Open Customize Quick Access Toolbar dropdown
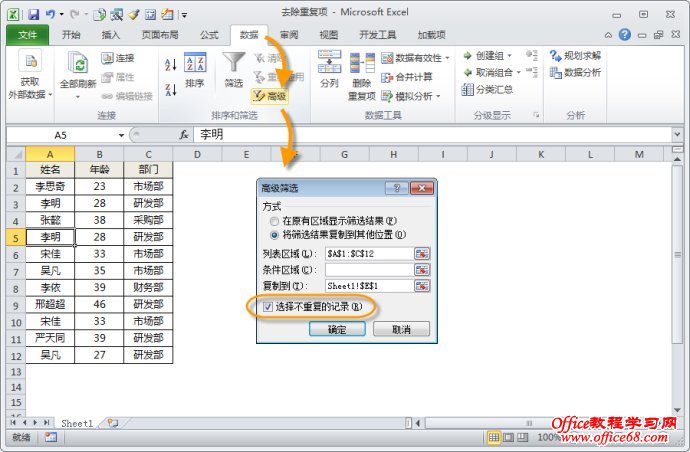Image resolution: width=690 pixels, height=452 pixels. click(x=184, y=15)
